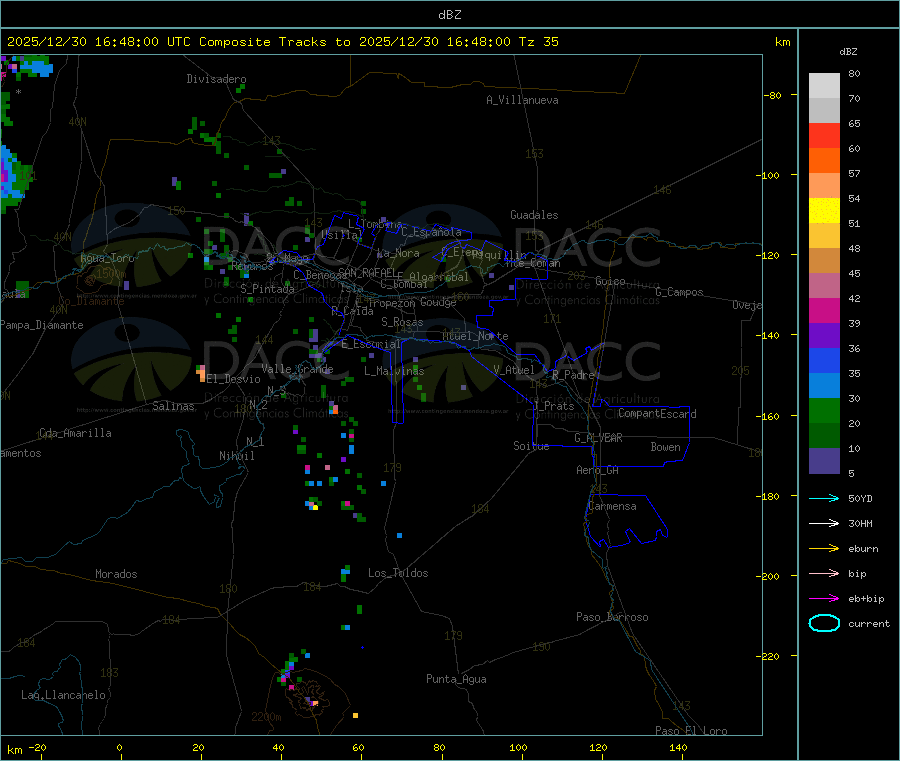Select the Divisadero label on map
Screen dimensions: 900x761
(216, 79)
